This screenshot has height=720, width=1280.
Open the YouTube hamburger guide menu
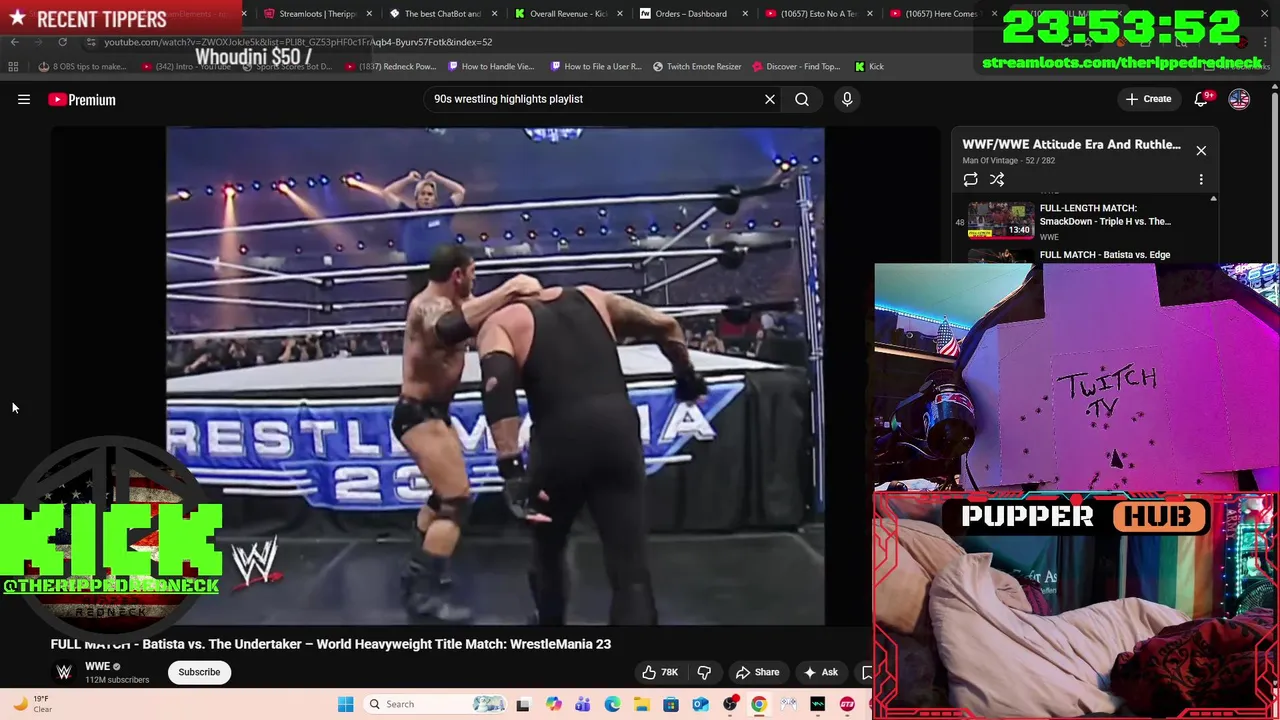[24, 99]
